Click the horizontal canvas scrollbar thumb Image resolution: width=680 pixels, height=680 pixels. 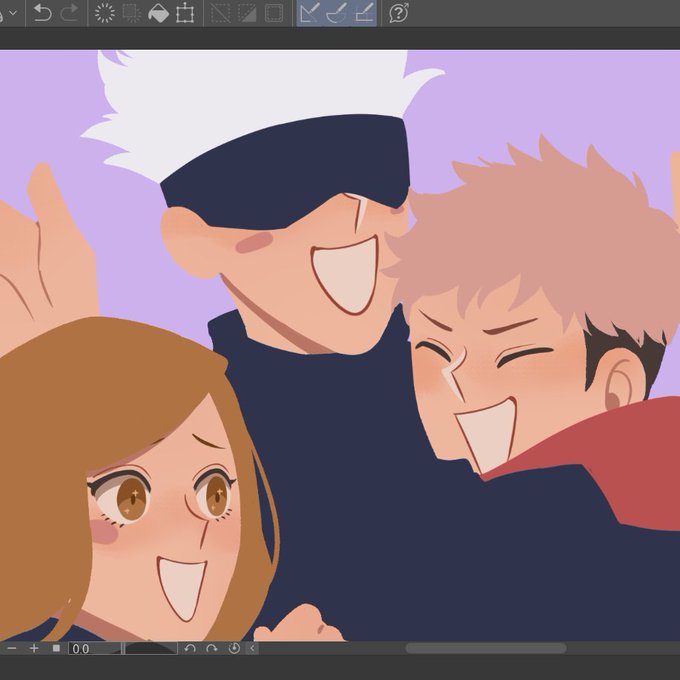tap(486, 648)
